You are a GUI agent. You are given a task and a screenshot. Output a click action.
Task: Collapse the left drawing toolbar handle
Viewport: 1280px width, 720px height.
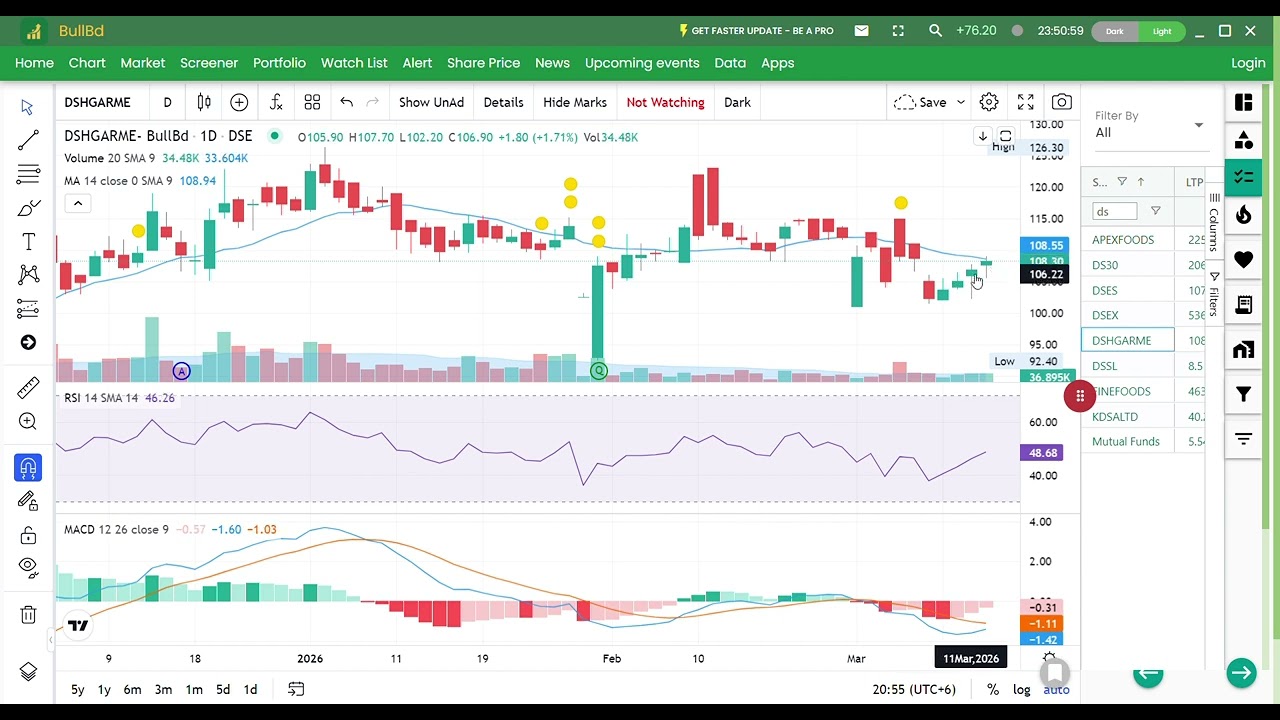(x=50, y=640)
